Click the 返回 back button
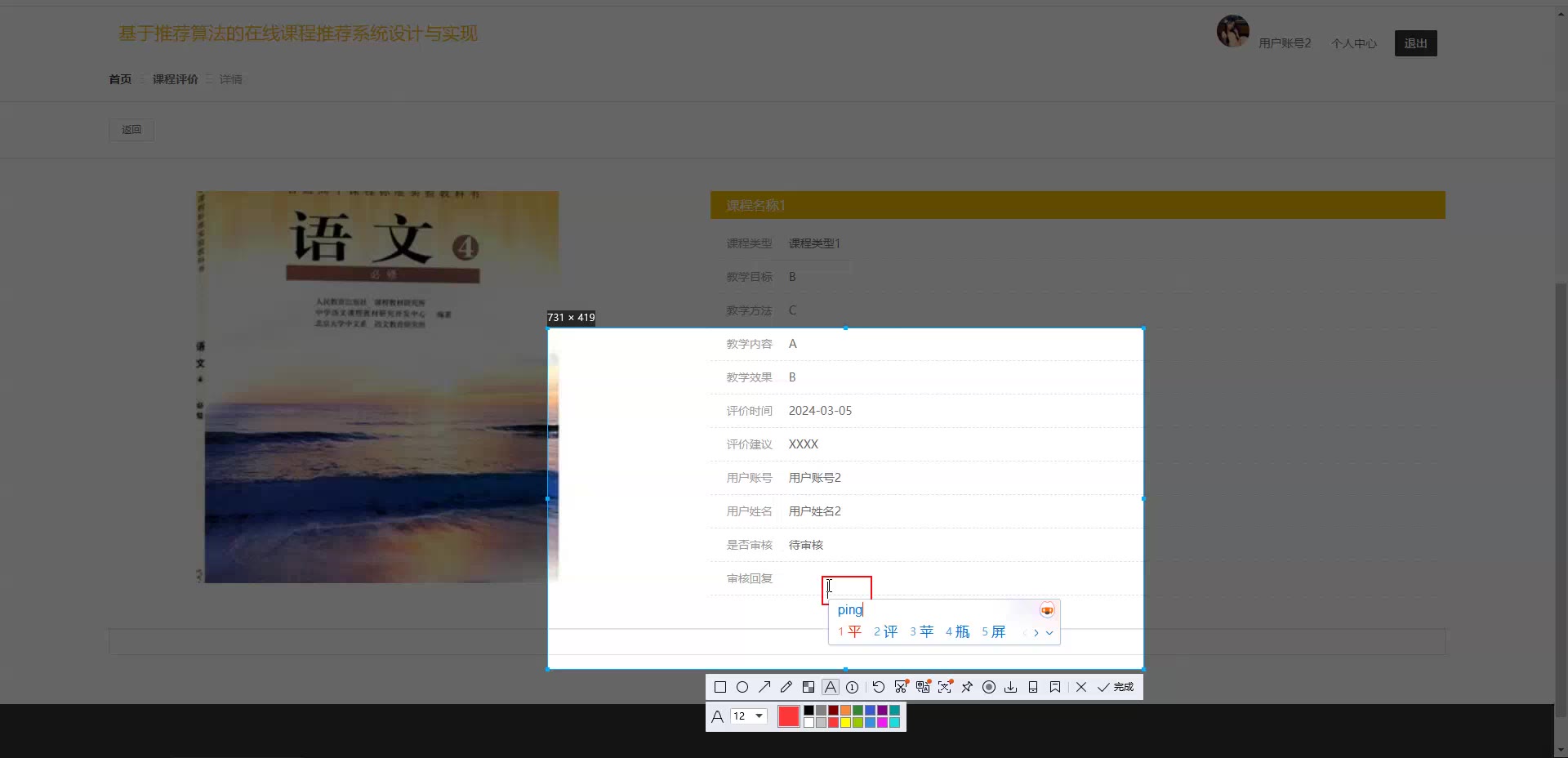This screenshot has height=758, width=1568. [x=131, y=130]
